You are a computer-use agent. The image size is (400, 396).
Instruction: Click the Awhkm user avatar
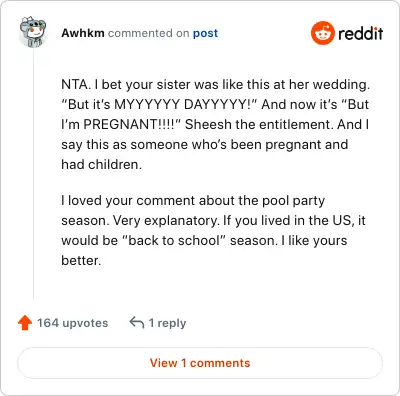click(32, 32)
